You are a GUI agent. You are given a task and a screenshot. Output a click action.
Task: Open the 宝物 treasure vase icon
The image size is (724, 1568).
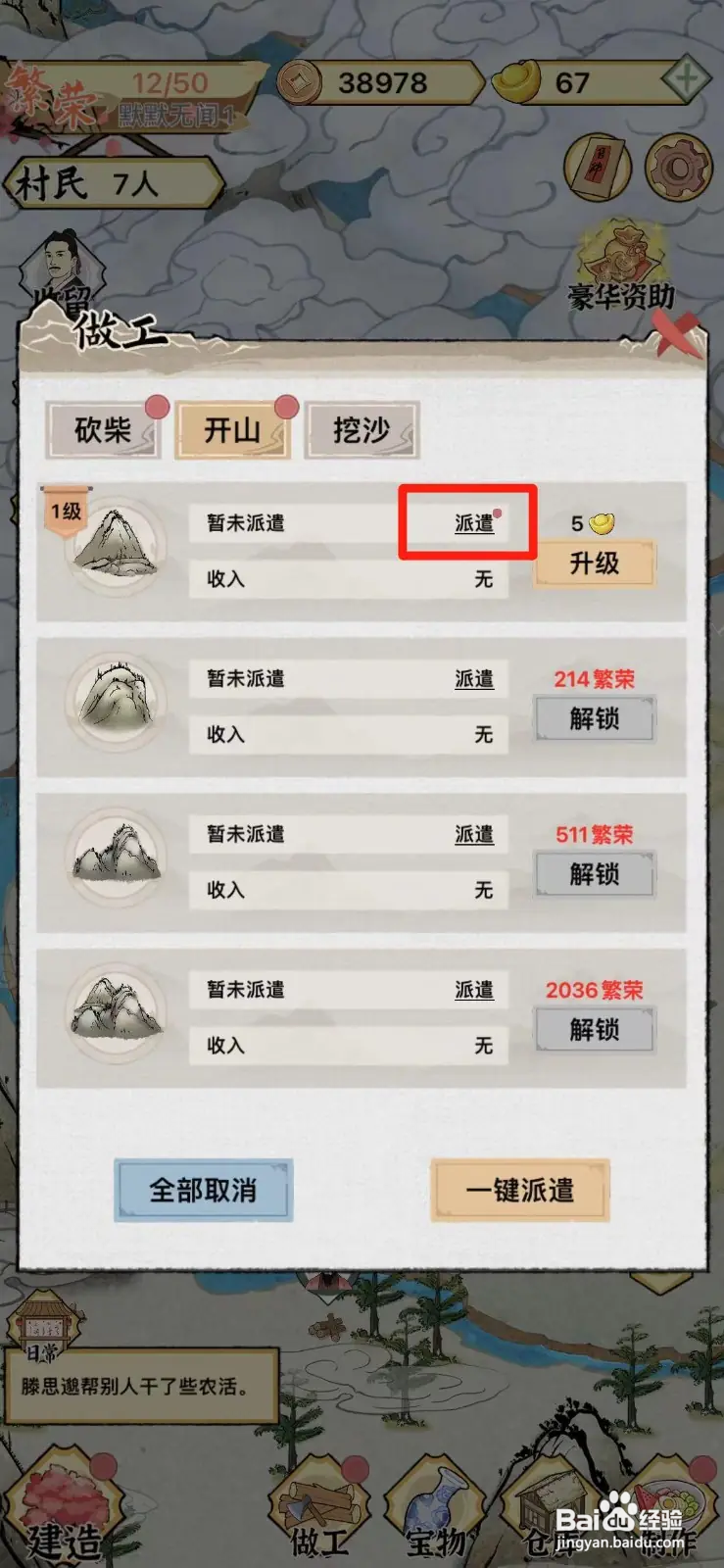click(x=437, y=1509)
